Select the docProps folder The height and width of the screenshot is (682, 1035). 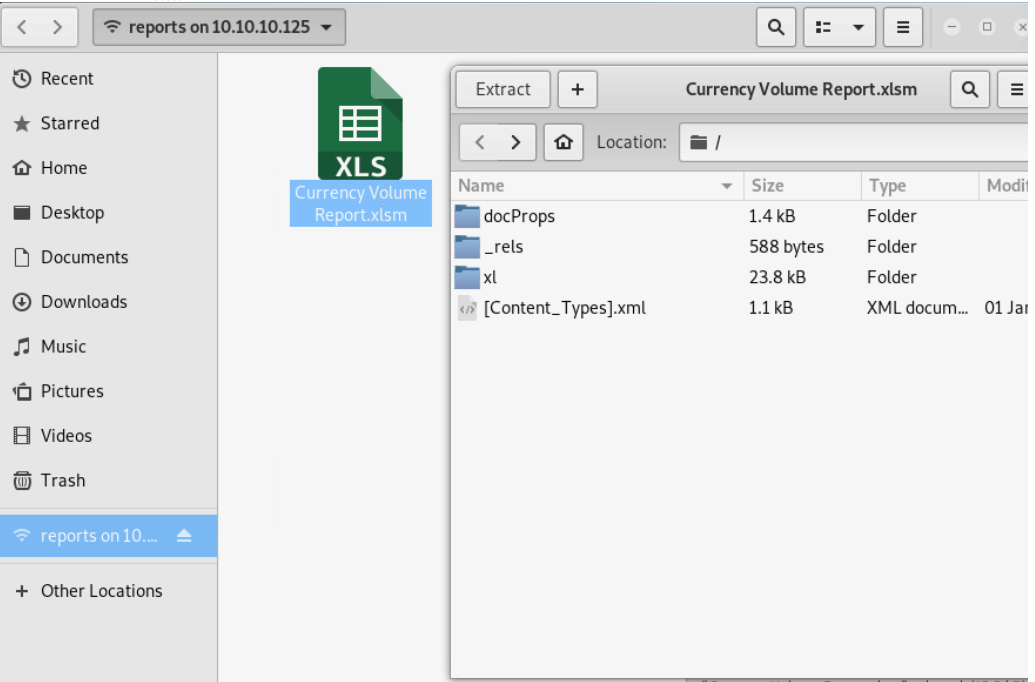tap(518, 216)
